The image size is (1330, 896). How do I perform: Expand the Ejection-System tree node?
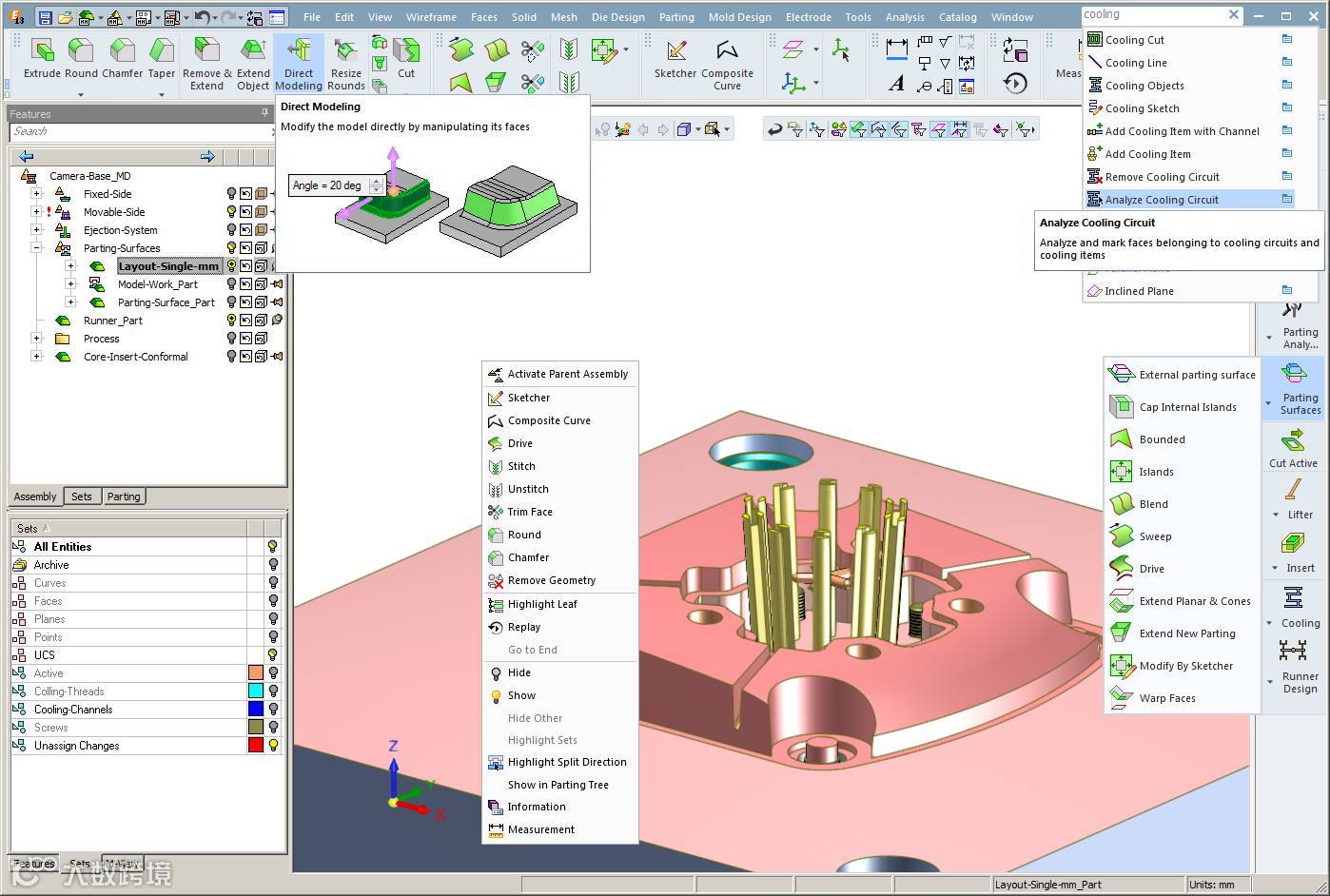[x=36, y=230]
